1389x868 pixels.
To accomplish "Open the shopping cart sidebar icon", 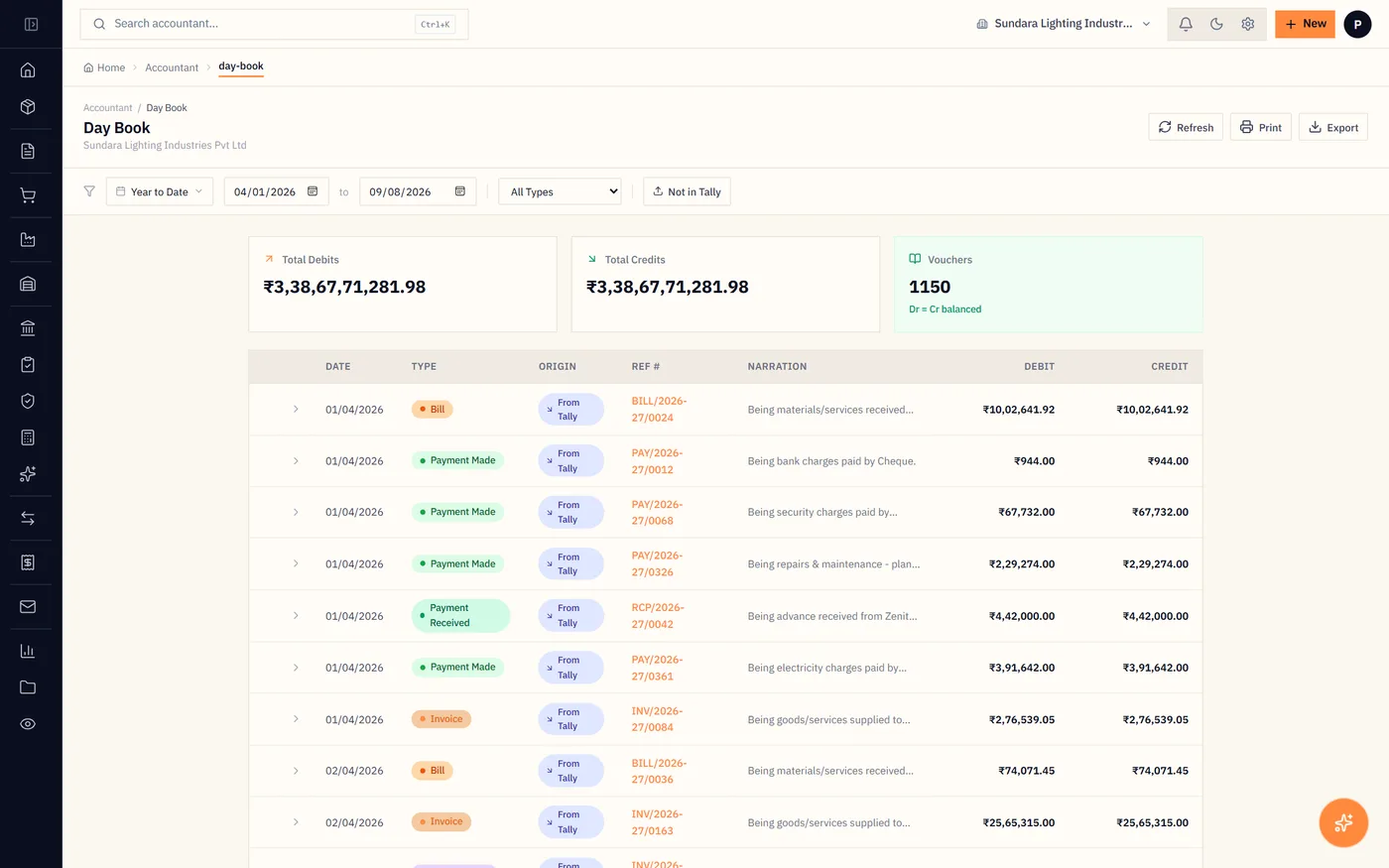I will coord(28,195).
